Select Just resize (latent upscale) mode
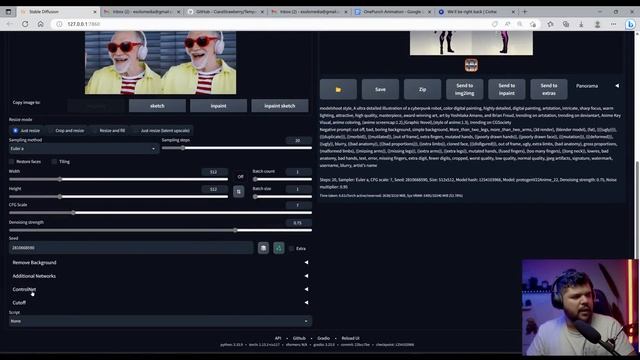 162,131
